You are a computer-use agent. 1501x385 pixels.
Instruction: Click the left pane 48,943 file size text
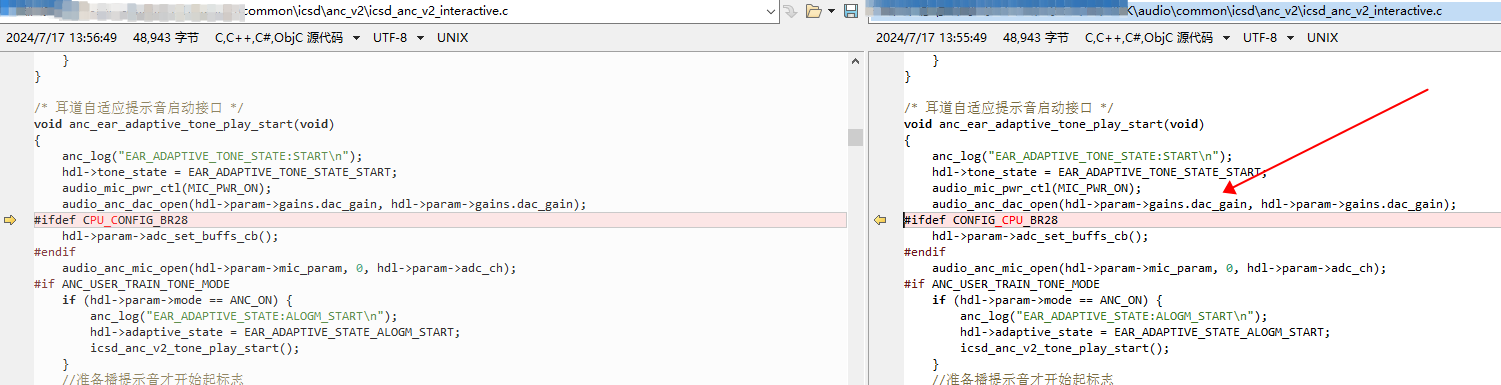pos(167,37)
